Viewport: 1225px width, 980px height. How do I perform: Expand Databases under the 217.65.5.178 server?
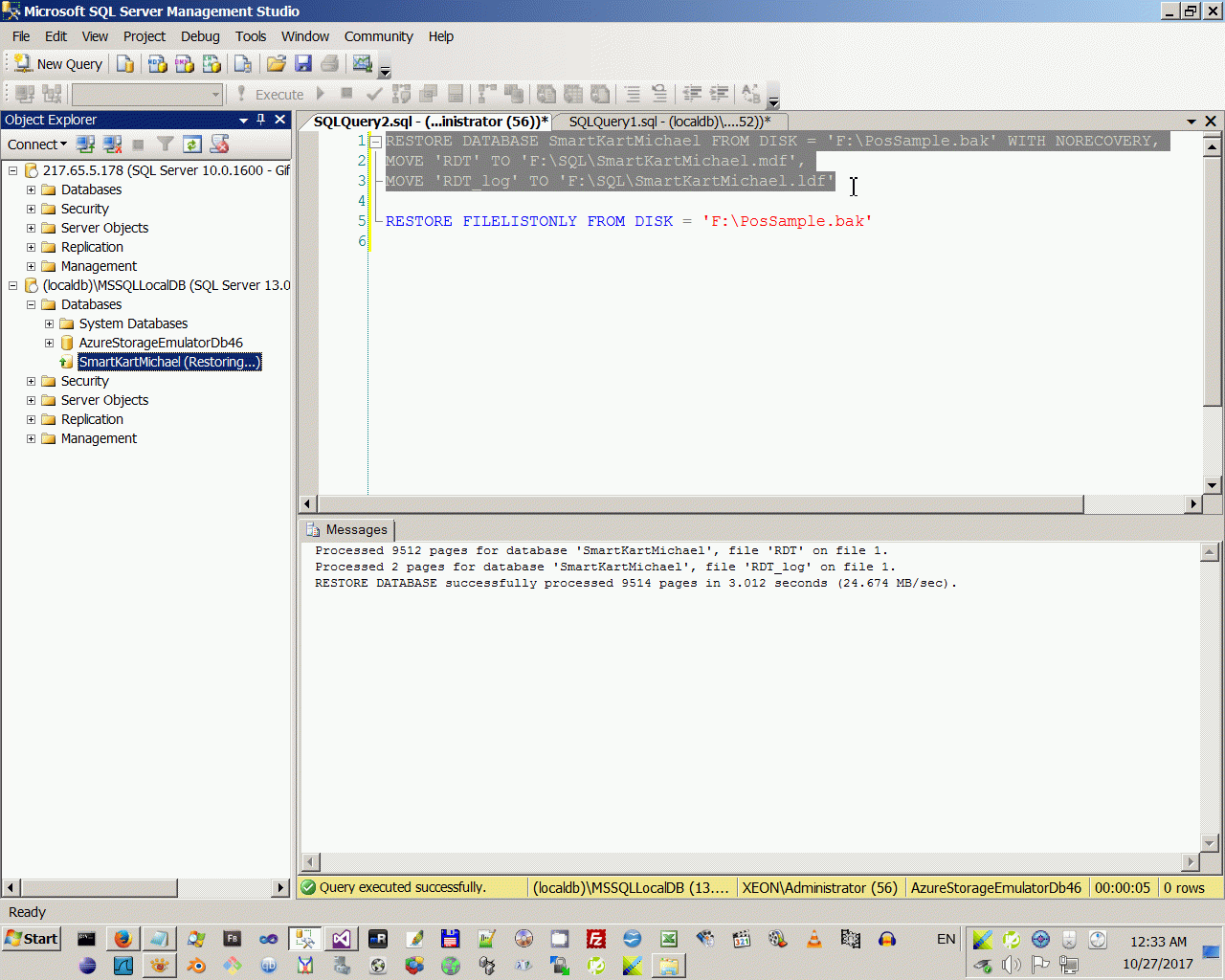pyautogui.click(x=32, y=189)
